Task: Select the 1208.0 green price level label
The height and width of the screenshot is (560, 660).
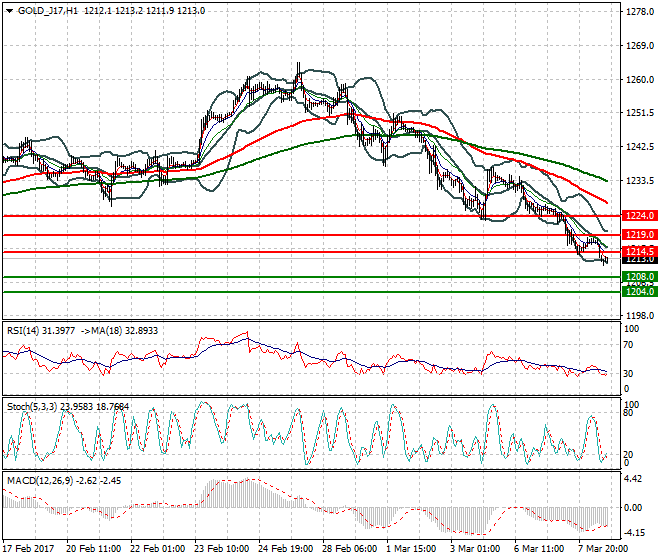Action: (640, 277)
